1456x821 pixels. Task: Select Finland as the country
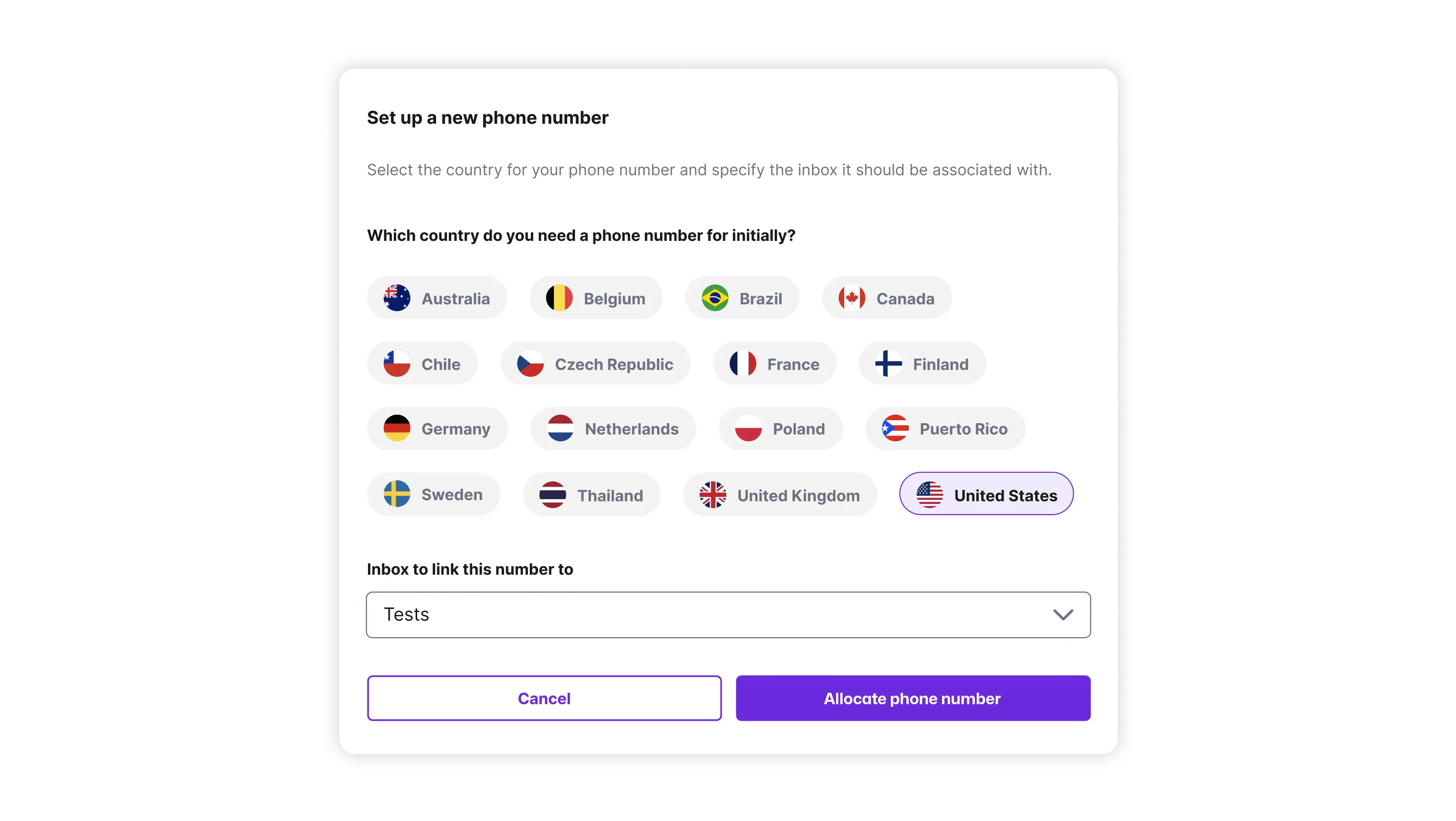(x=921, y=364)
